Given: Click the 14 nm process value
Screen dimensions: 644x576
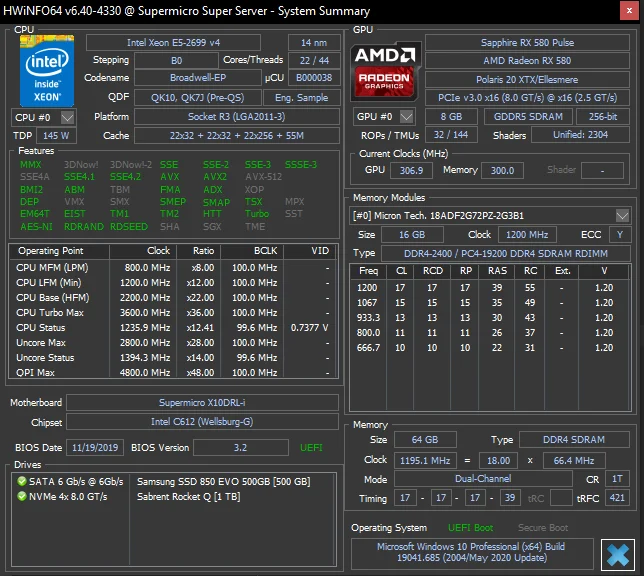Looking at the screenshot, I should coord(314,43).
